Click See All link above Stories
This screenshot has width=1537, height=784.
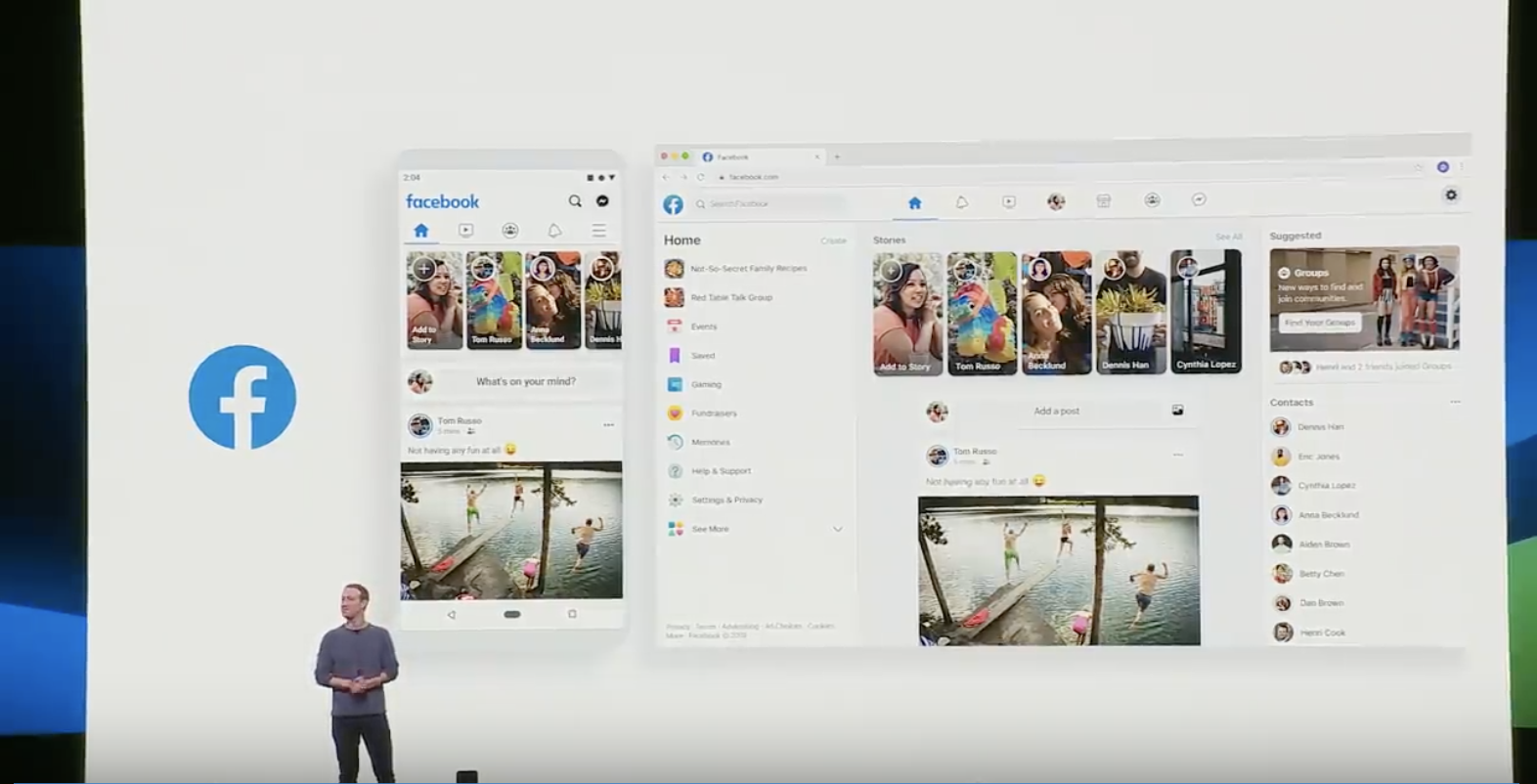pos(1228,238)
